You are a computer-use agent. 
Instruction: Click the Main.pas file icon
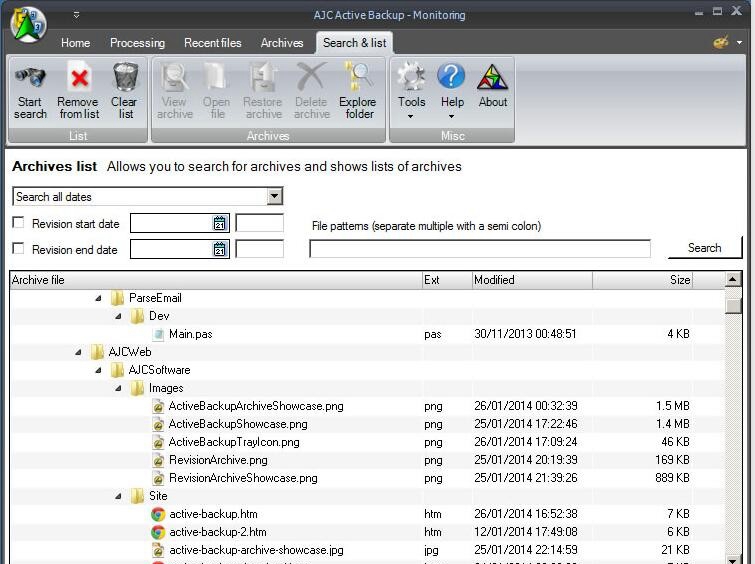pos(158,334)
